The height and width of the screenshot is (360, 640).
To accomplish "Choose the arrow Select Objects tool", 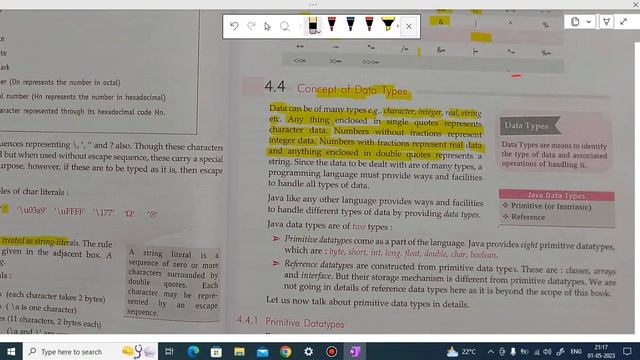I will point(267,27).
